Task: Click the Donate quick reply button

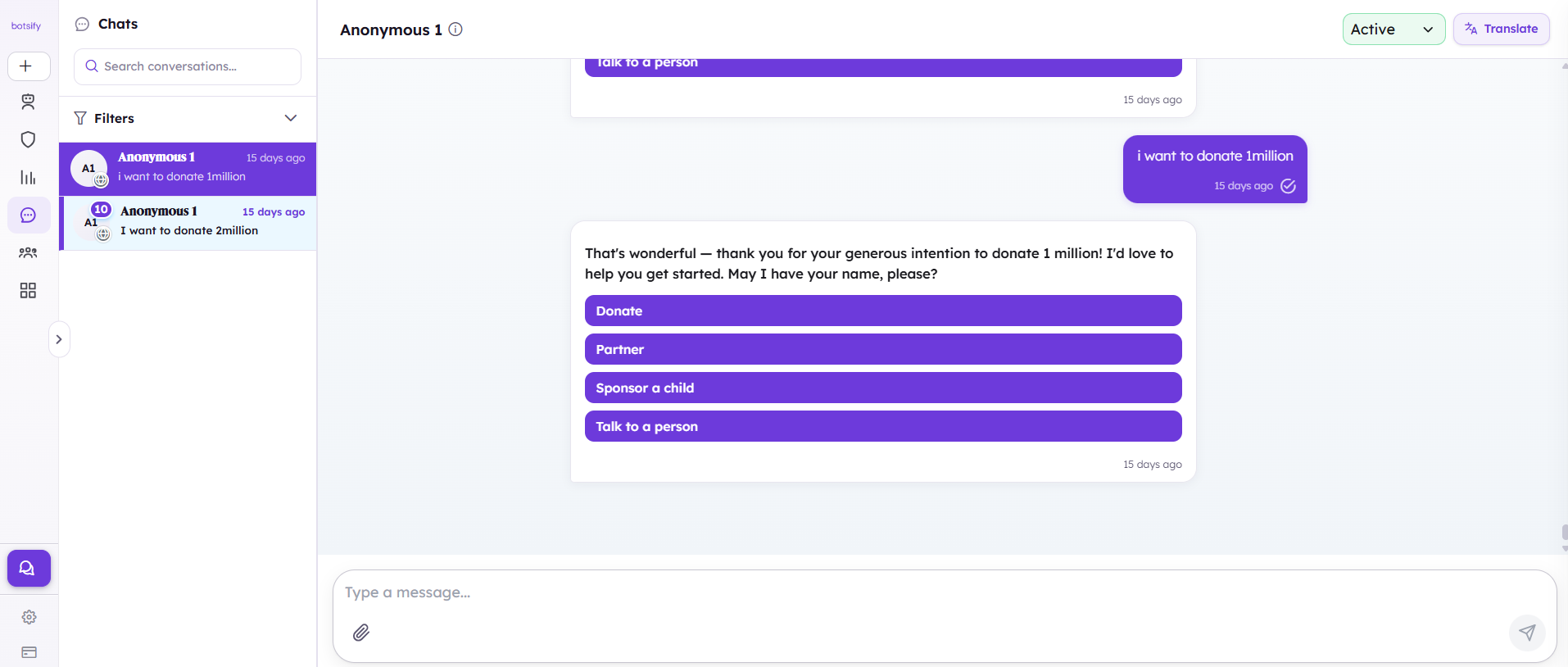Action: 883,311
